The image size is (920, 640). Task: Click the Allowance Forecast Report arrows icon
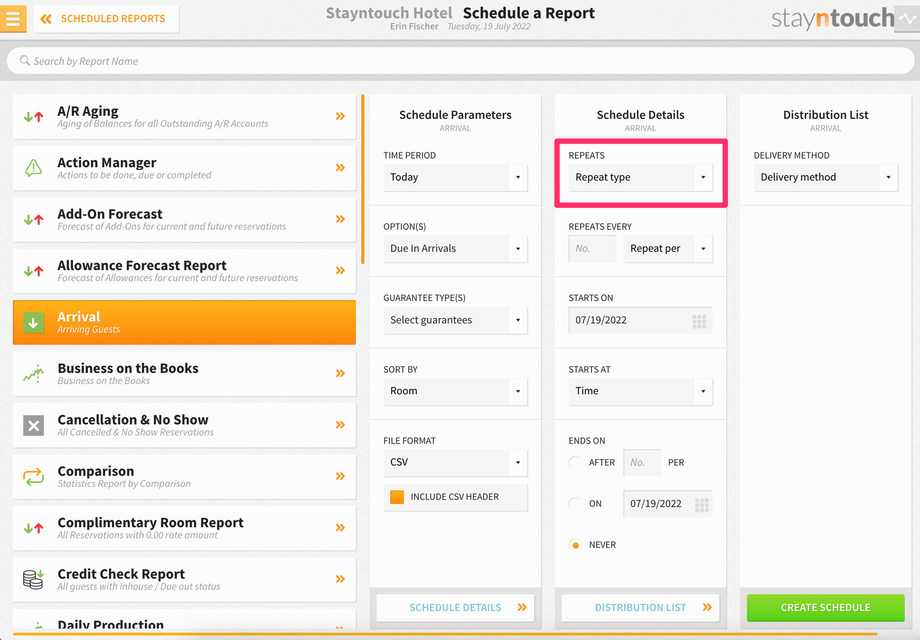point(33,271)
